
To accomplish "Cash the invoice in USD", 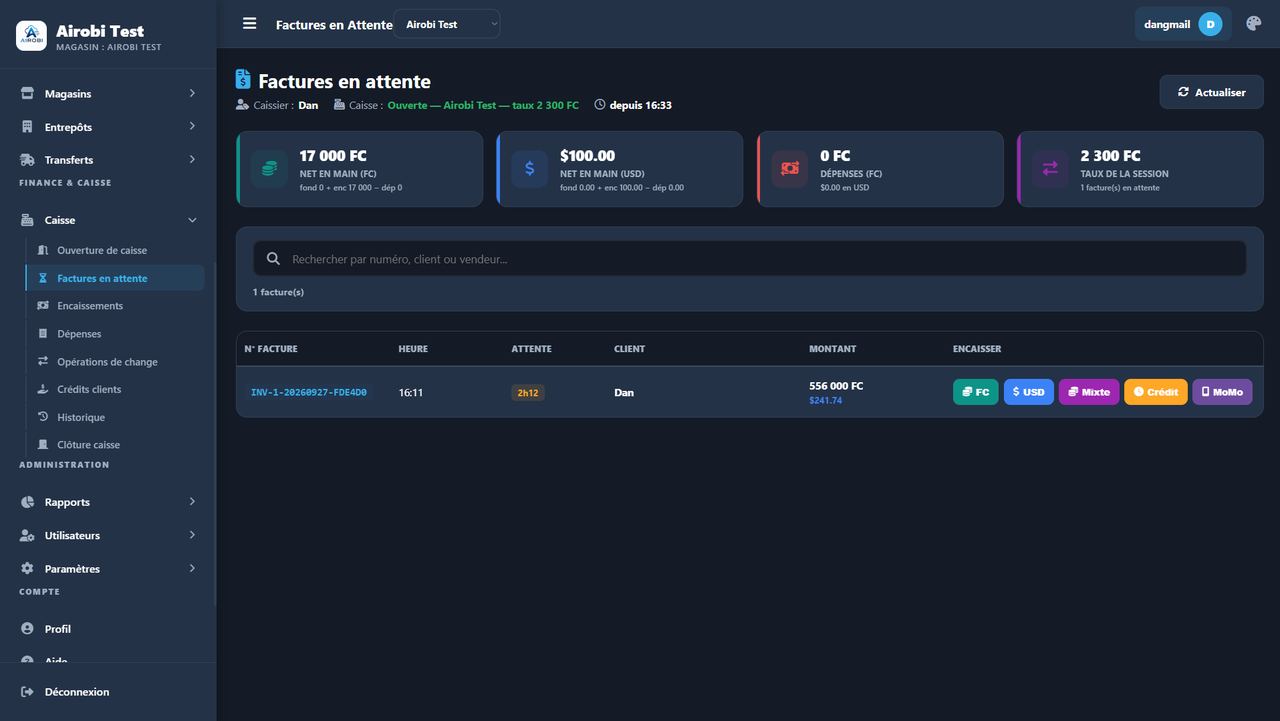I will coord(1028,392).
